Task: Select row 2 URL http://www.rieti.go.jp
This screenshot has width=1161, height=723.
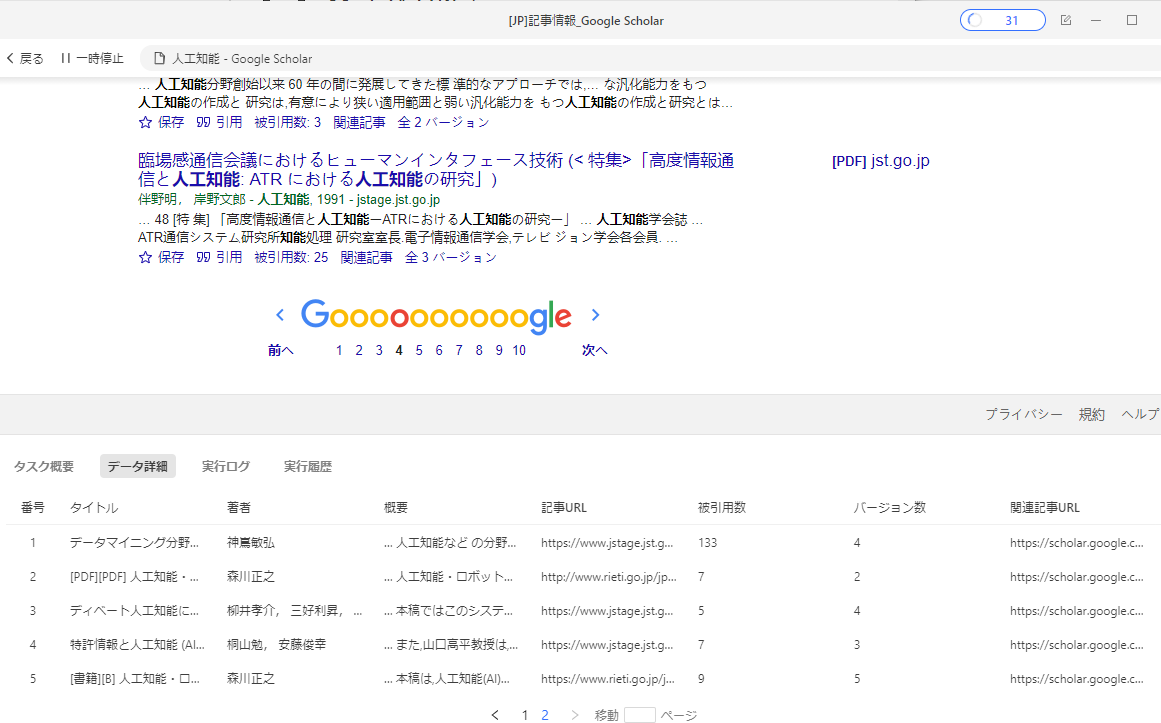Action: point(609,577)
